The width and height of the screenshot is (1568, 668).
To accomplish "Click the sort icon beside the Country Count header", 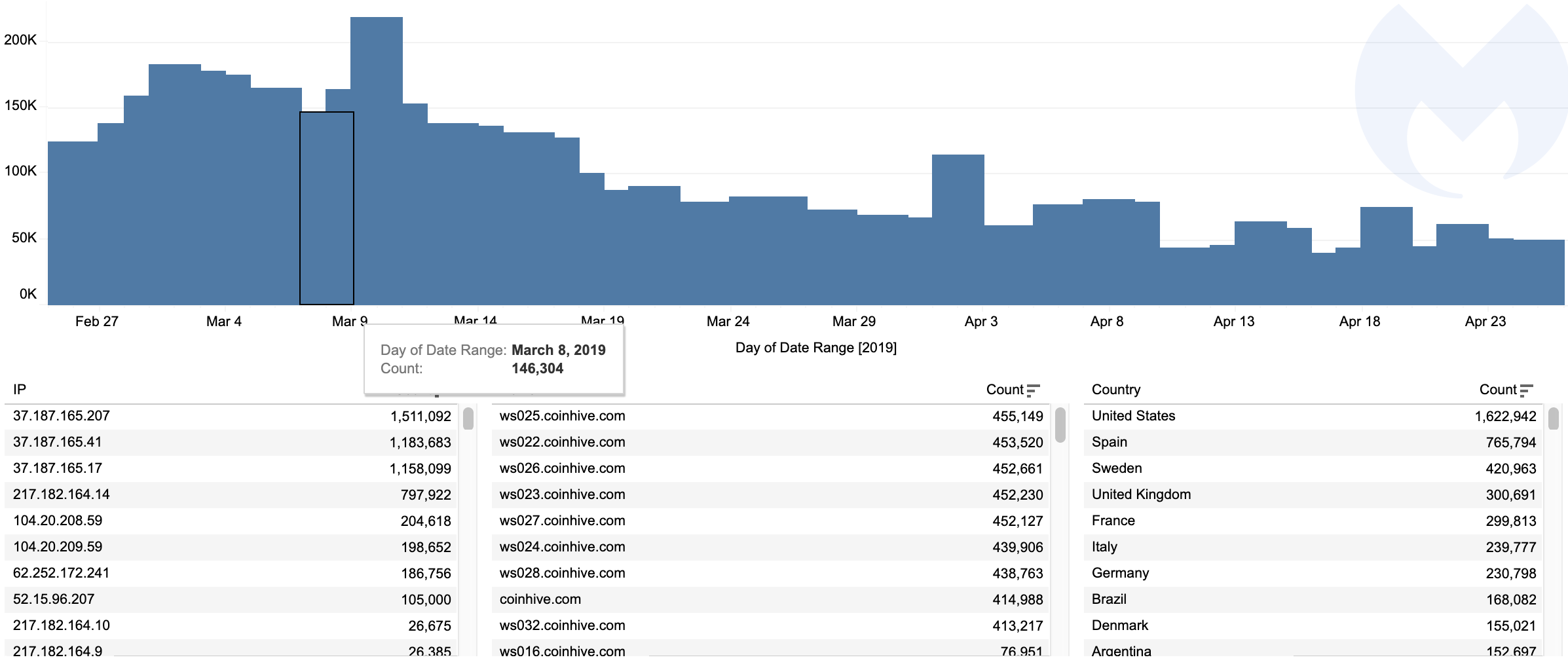I will coord(1526,390).
